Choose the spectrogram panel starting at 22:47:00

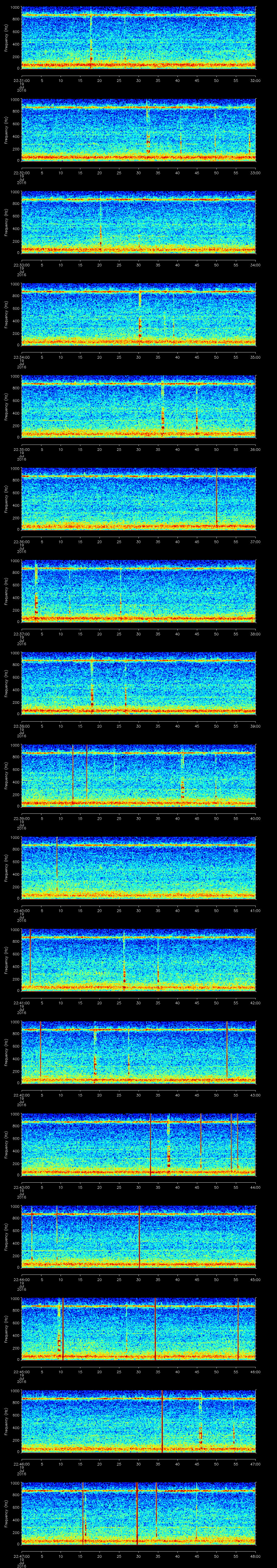coord(139,1513)
